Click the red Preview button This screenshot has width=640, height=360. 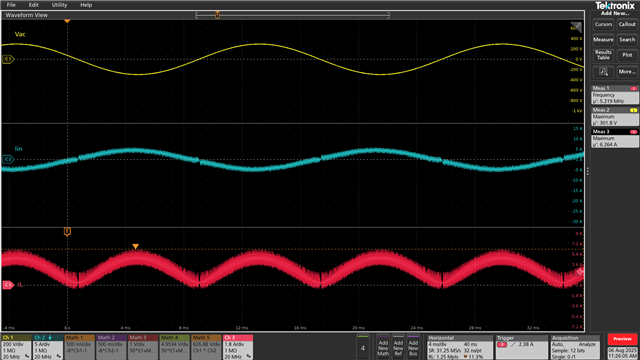click(622, 339)
